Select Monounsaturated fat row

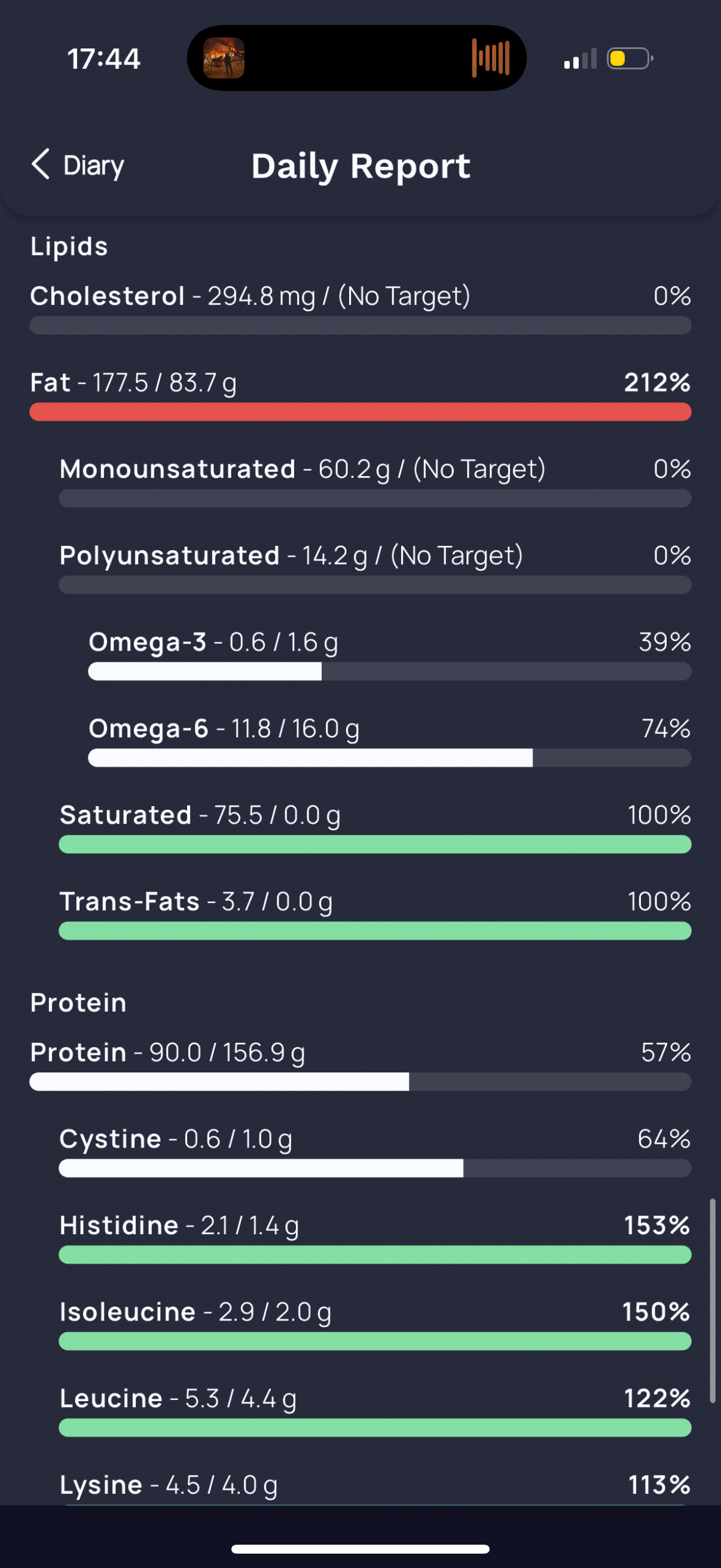pyautogui.click(x=375, y=481)
